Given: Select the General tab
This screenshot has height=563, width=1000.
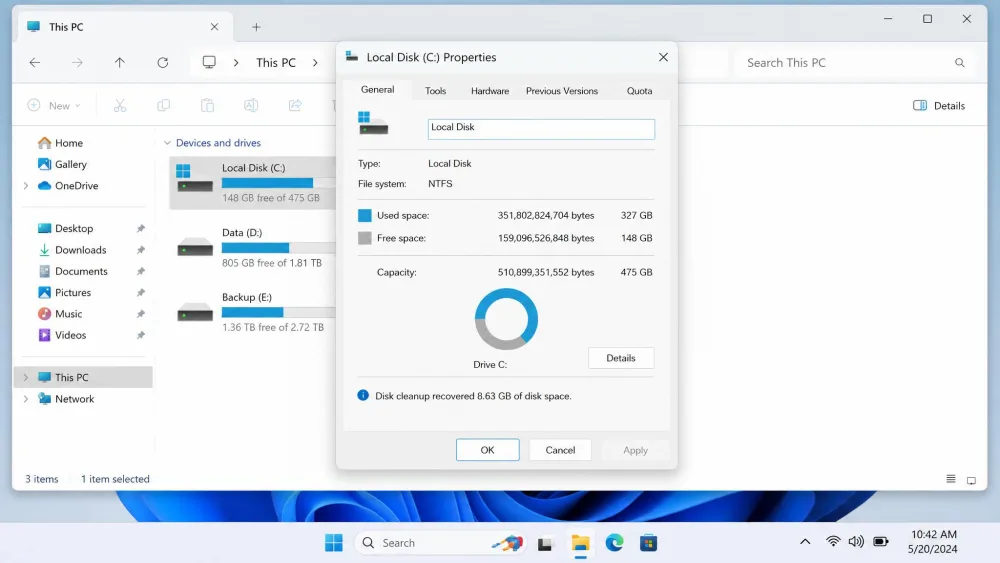Looking at the screenshot, I should pyautogui.click(x=378, y=90).
